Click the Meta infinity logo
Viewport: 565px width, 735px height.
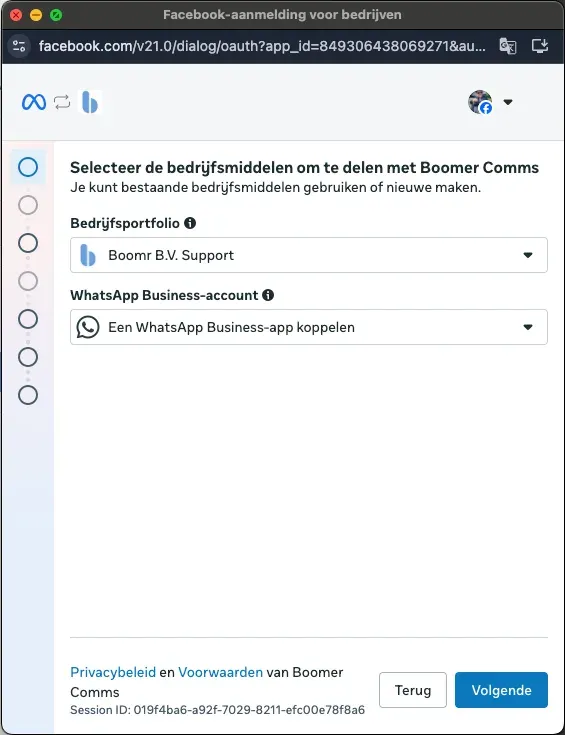(x=34, y=102)
